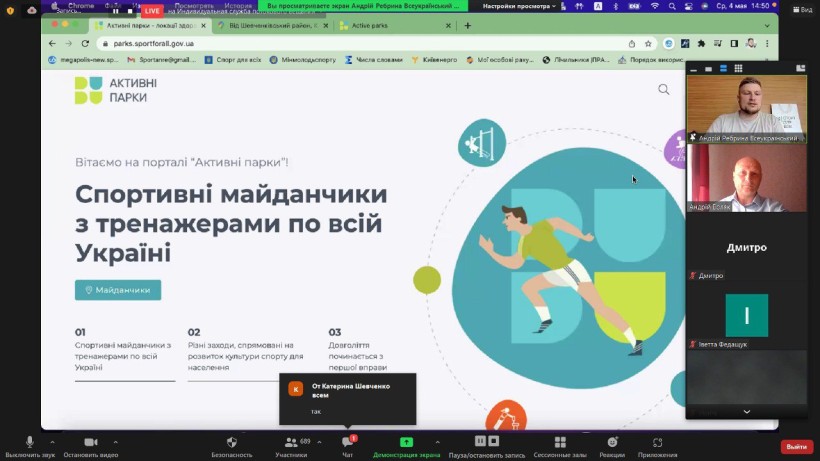Share this page from the address bar
Image resolution: width=820 pixels, height=461 pixels.
point(632,44)
